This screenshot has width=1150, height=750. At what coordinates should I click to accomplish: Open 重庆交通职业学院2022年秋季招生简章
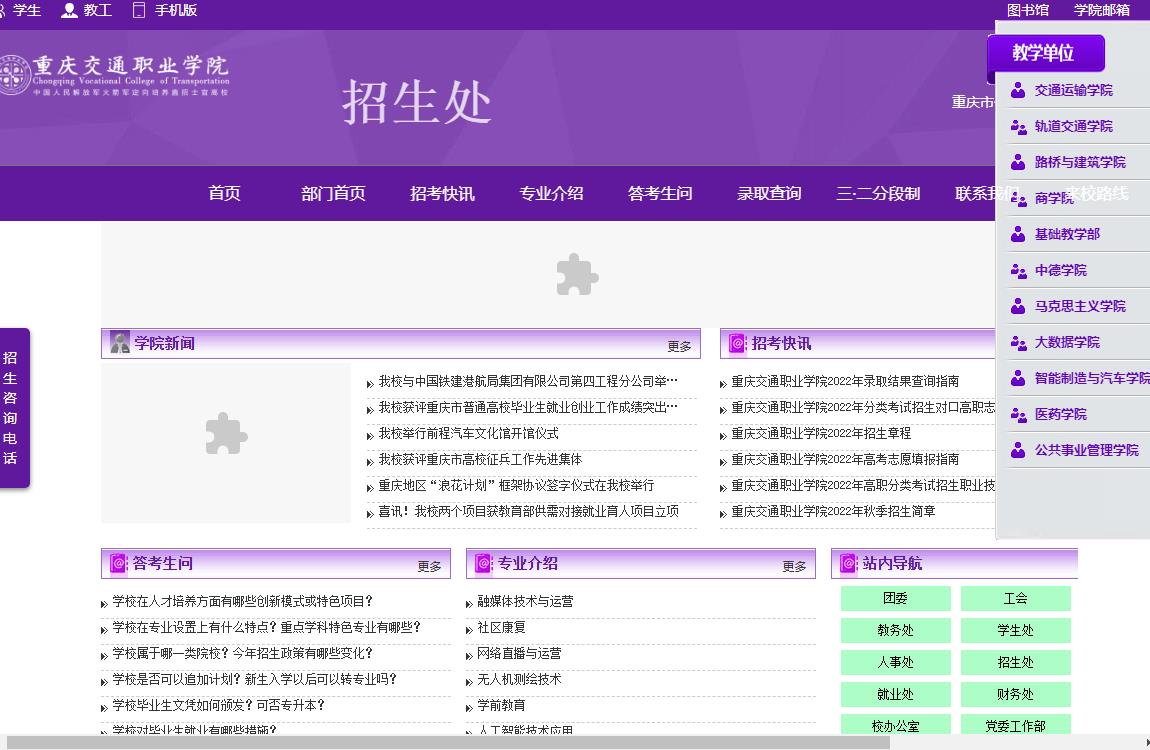[x=833, y=512]
